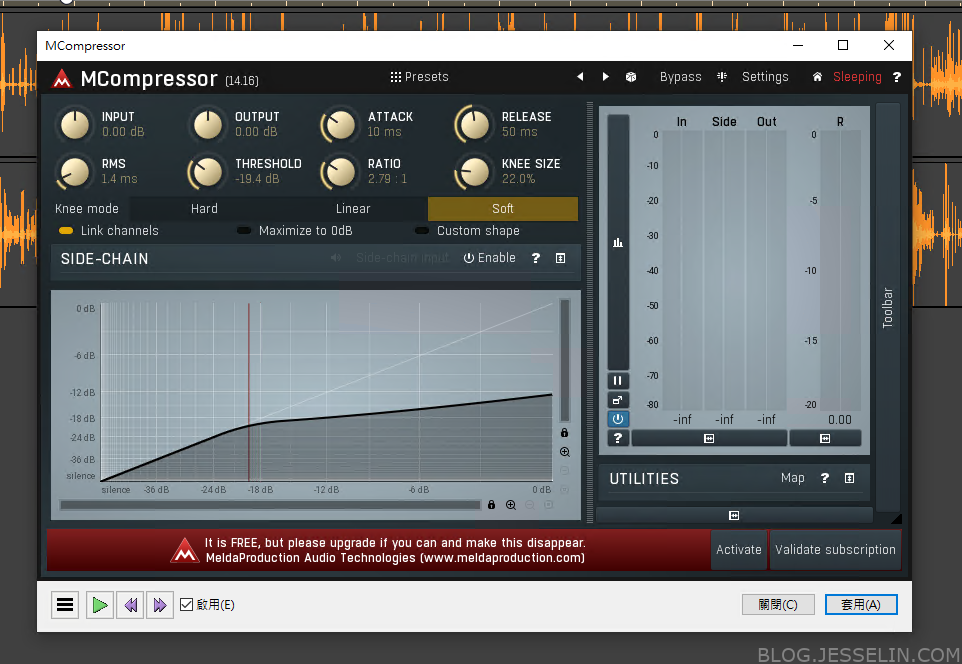This screenshot has width=962, height=664.
Task: Click the ATTACK knob
Action: tap(341, 125)
